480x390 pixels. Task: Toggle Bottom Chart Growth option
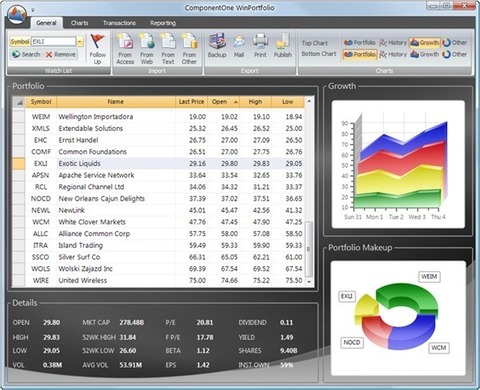click(425, 54)
